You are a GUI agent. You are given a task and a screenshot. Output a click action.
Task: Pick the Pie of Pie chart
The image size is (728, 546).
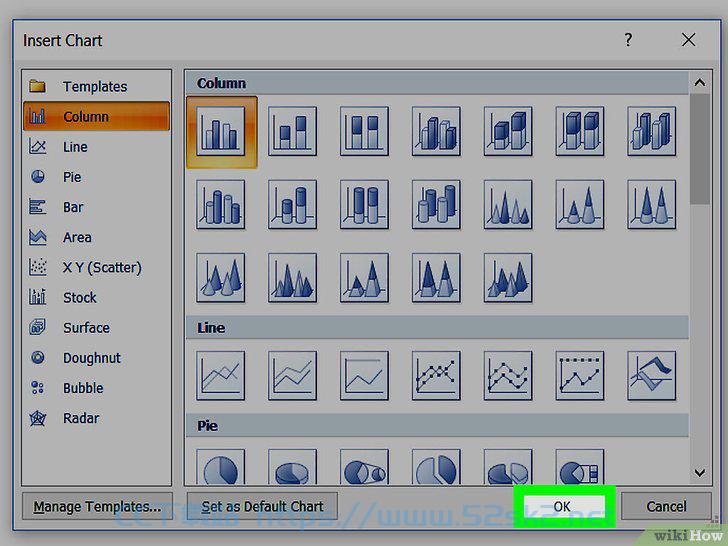click(364, 467)
